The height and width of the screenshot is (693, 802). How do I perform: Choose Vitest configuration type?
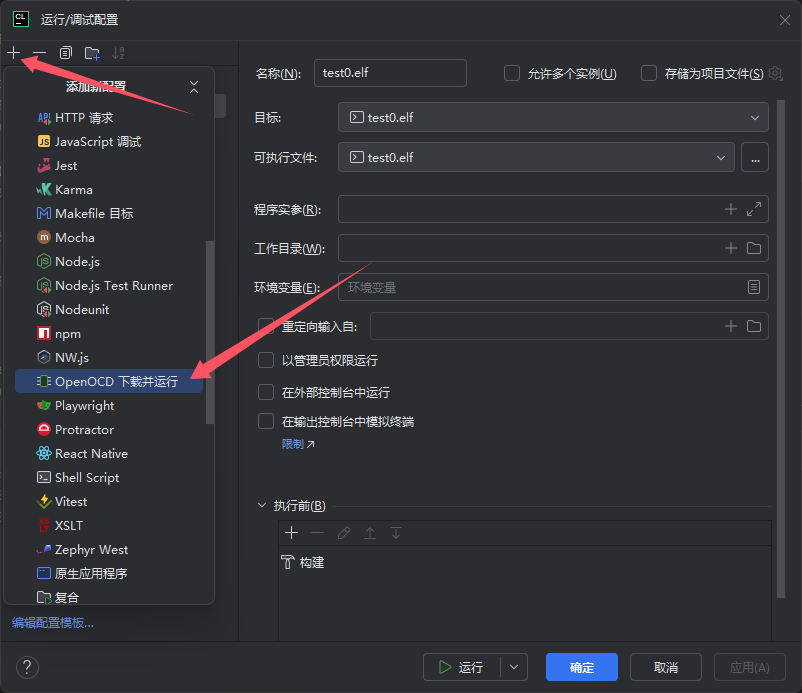[x=109, y=502]
